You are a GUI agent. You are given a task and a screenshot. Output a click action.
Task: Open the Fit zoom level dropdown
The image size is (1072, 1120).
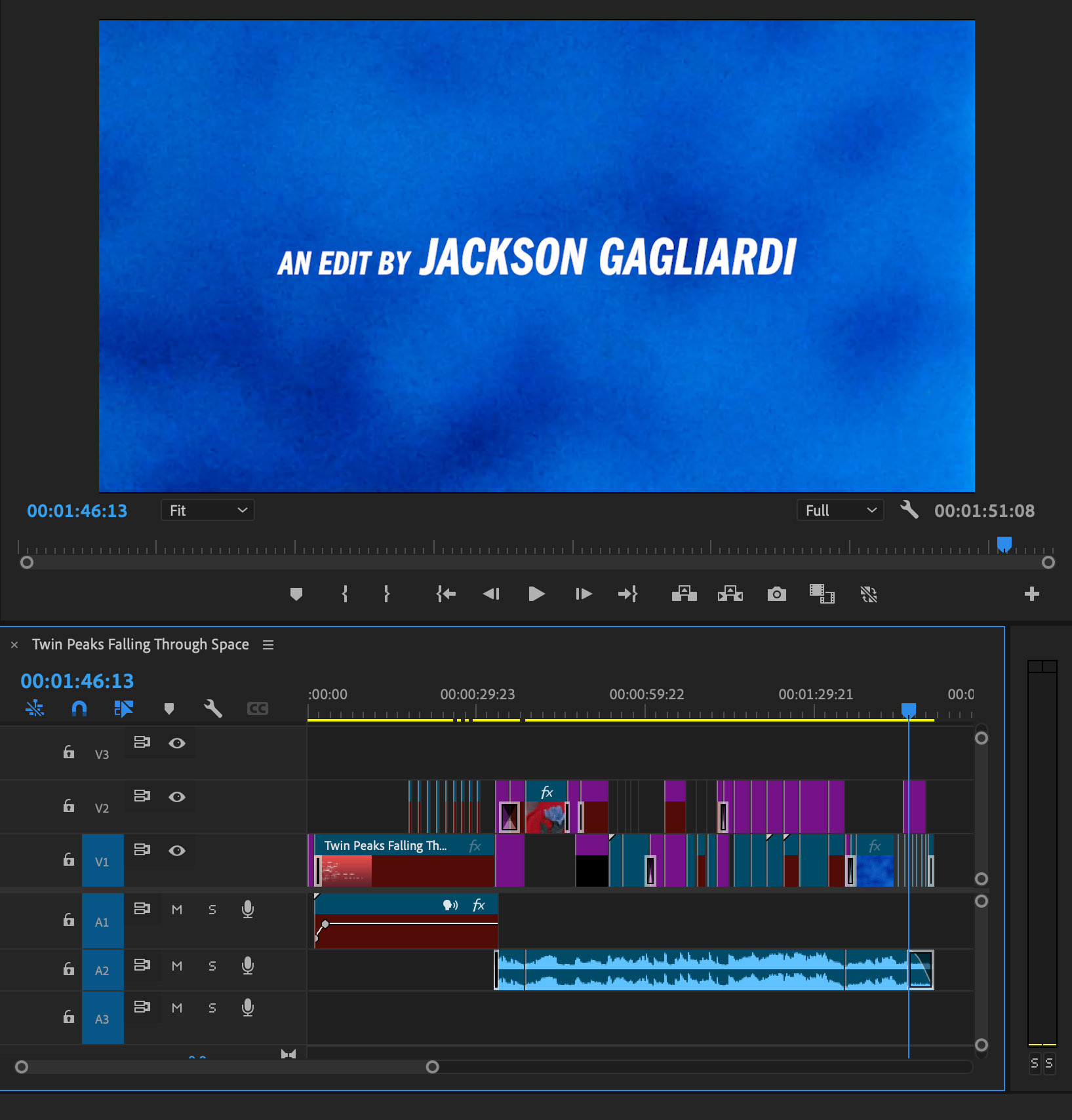(208, 510)
